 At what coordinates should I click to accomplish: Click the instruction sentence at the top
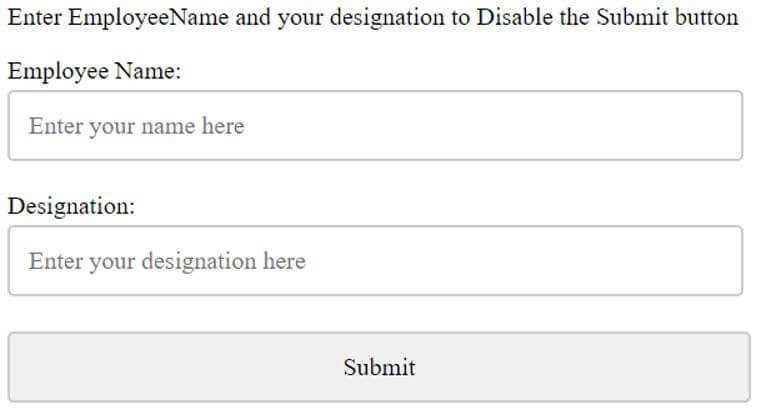coord(373,19)
